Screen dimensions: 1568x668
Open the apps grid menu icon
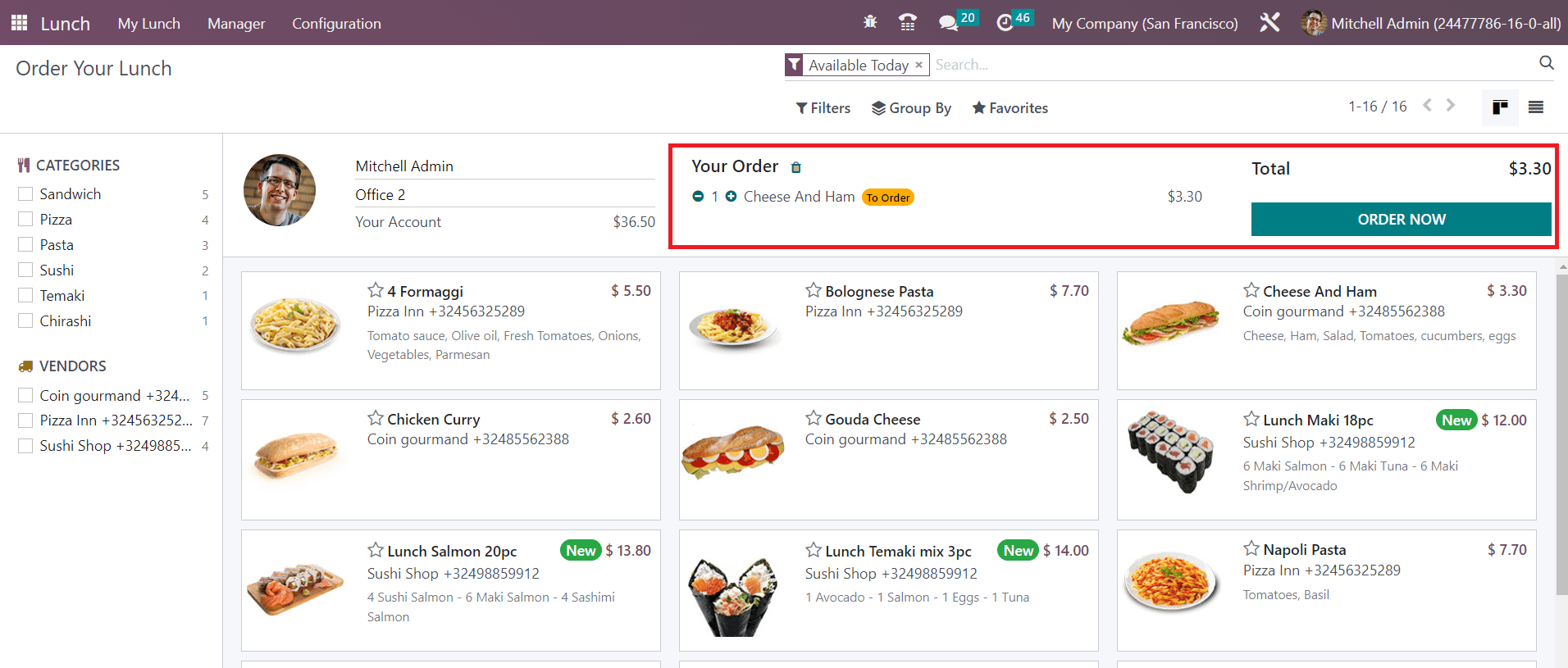tap(20, 23)
